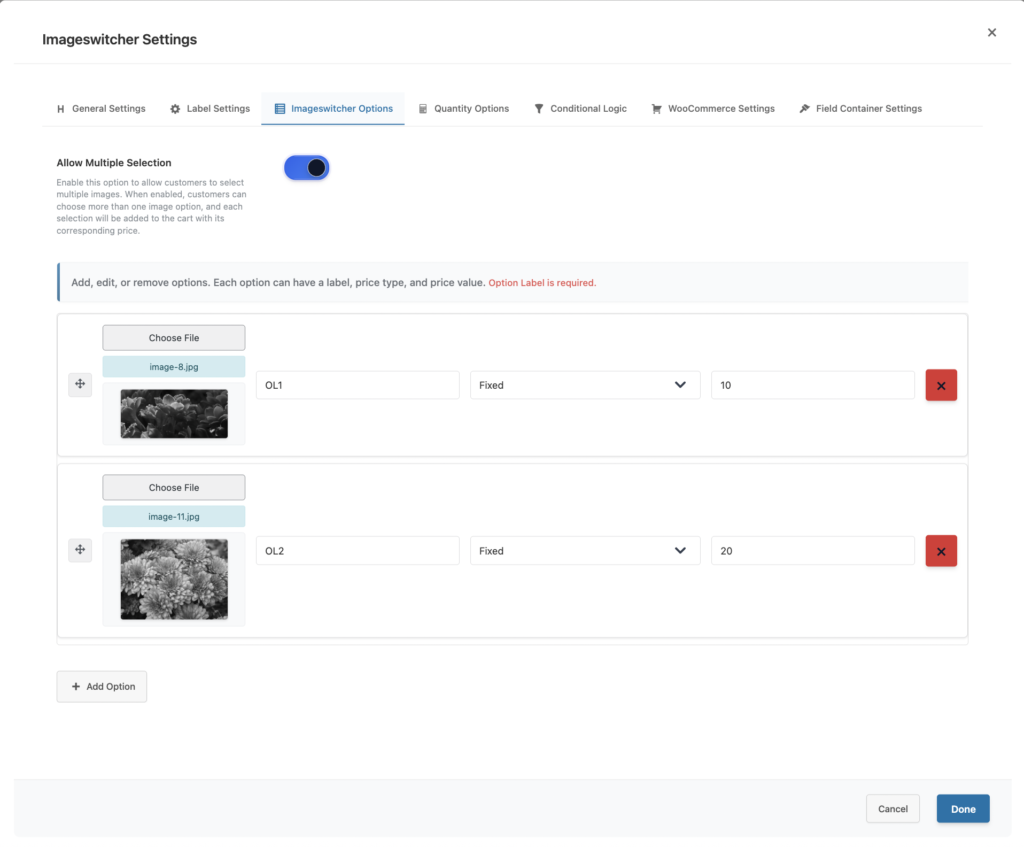1024x847 pixels.
Task: Click the drag handle icon for OL2 row
Action: click(80, 550)
